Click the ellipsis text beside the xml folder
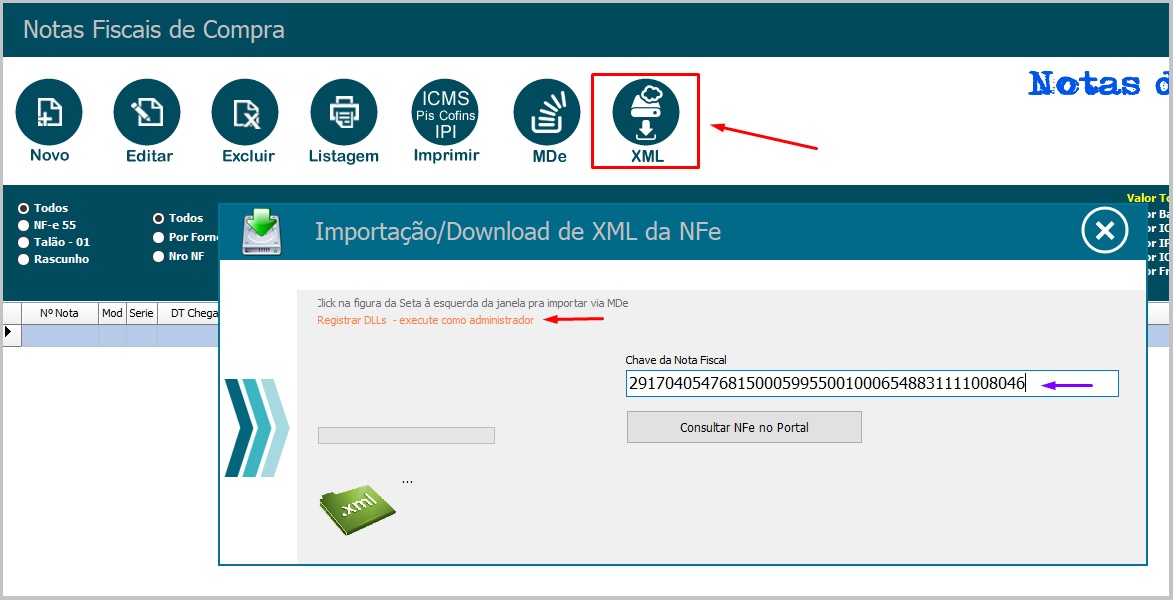This screenshot has height=600, width=1173. [407, 481]
